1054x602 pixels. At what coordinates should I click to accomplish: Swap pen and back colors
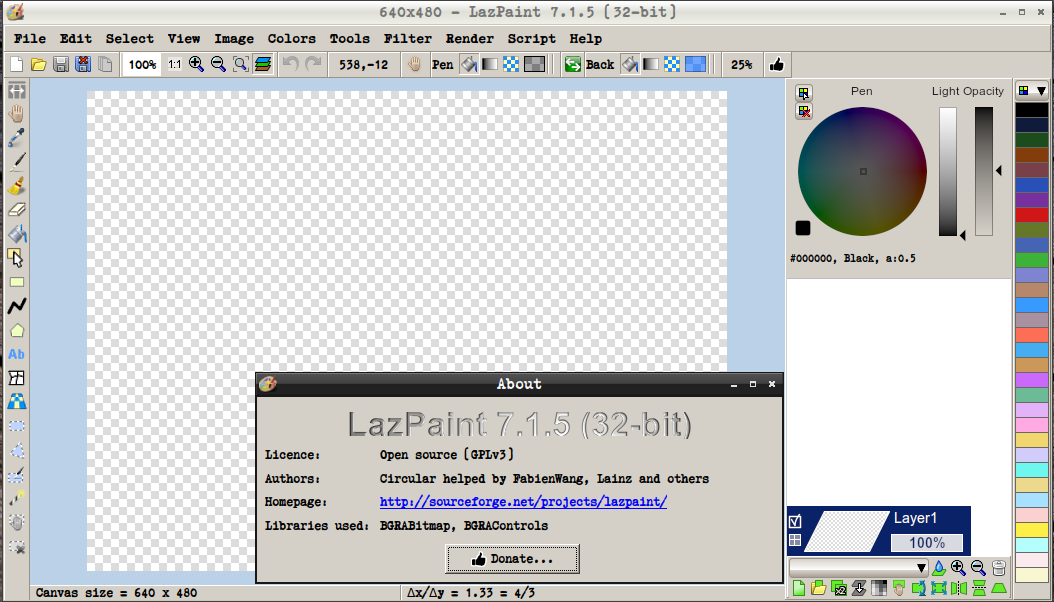click(x=573, y=64)
